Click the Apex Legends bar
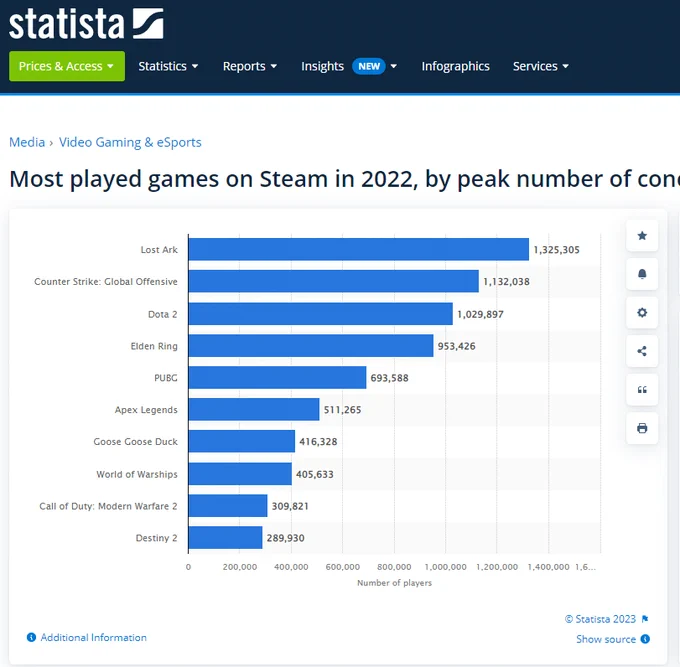The height and width of the screenshot is (667, 680). point(254,409)
